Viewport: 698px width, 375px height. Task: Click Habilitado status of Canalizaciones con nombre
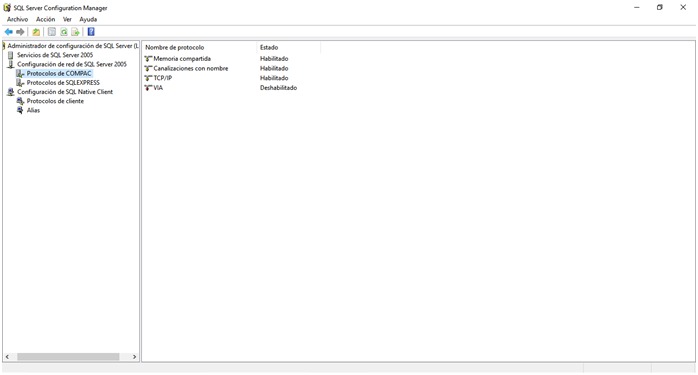[274, 69]
